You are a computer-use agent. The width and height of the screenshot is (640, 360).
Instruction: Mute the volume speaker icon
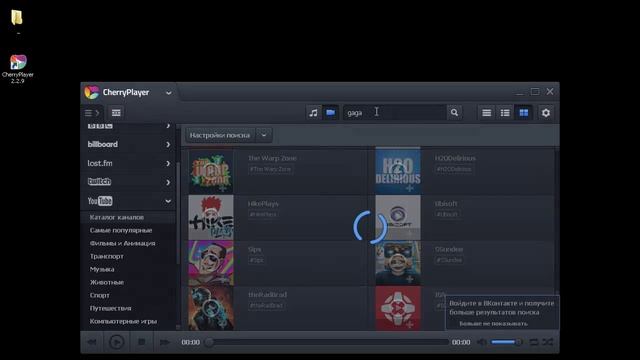[x=482, y=342]
